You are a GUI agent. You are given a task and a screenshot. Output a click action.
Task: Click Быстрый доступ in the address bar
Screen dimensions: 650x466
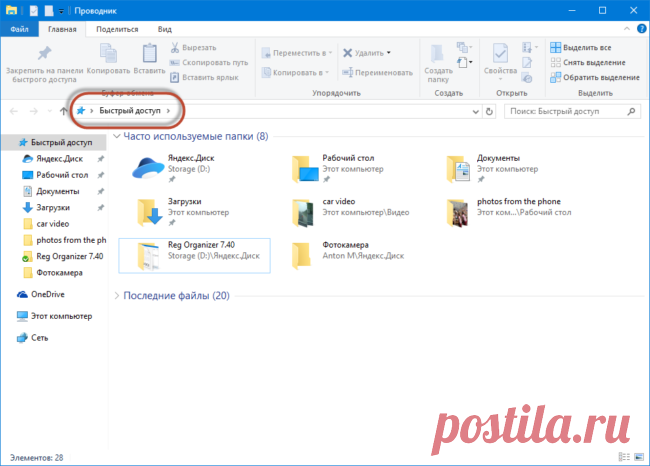(130, 111)
